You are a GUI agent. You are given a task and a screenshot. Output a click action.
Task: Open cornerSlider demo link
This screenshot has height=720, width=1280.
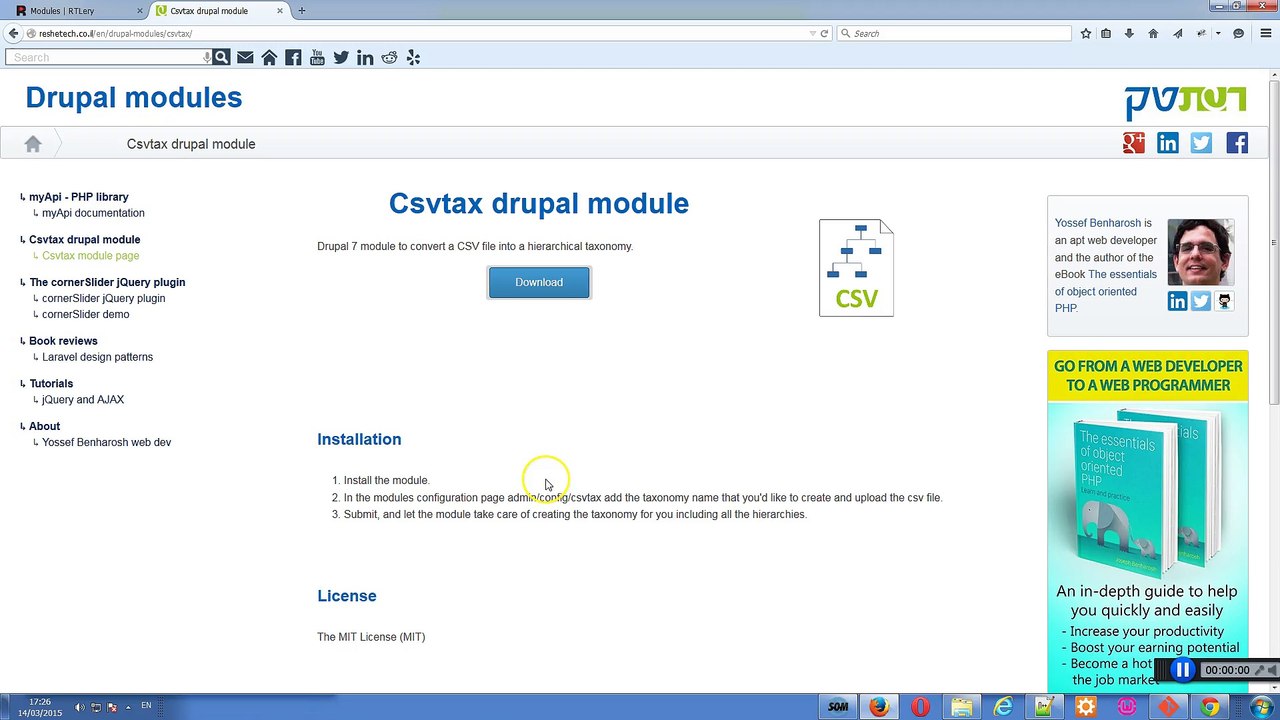click(85, 314)
